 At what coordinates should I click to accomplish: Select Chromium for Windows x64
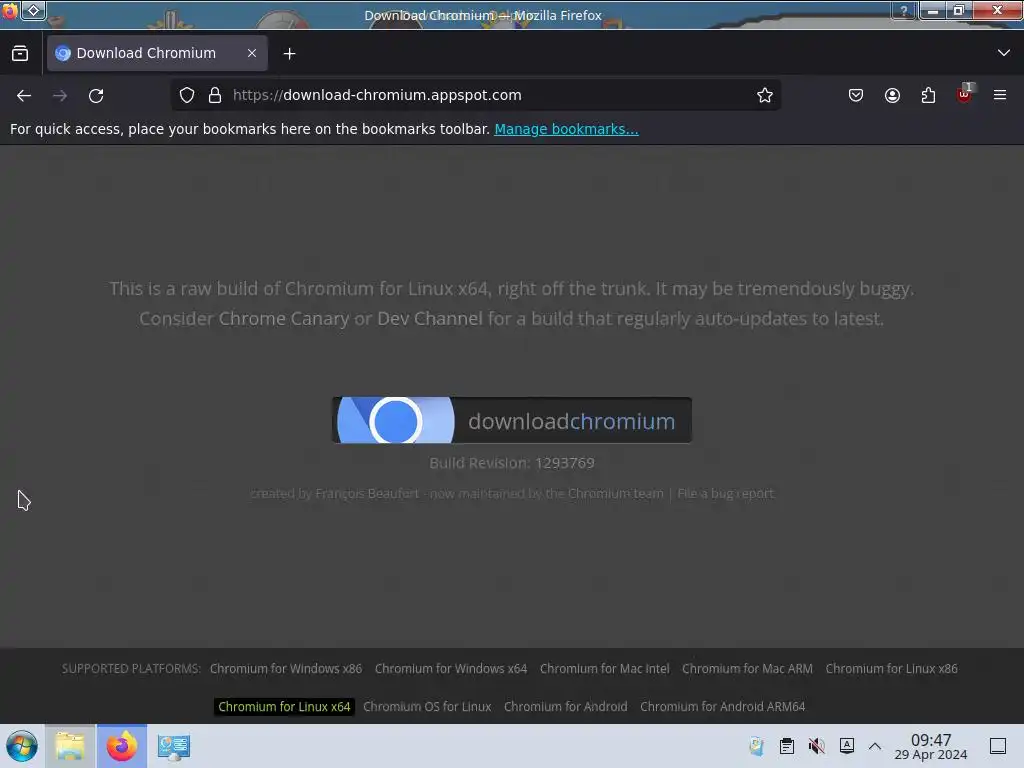[451, 669]
